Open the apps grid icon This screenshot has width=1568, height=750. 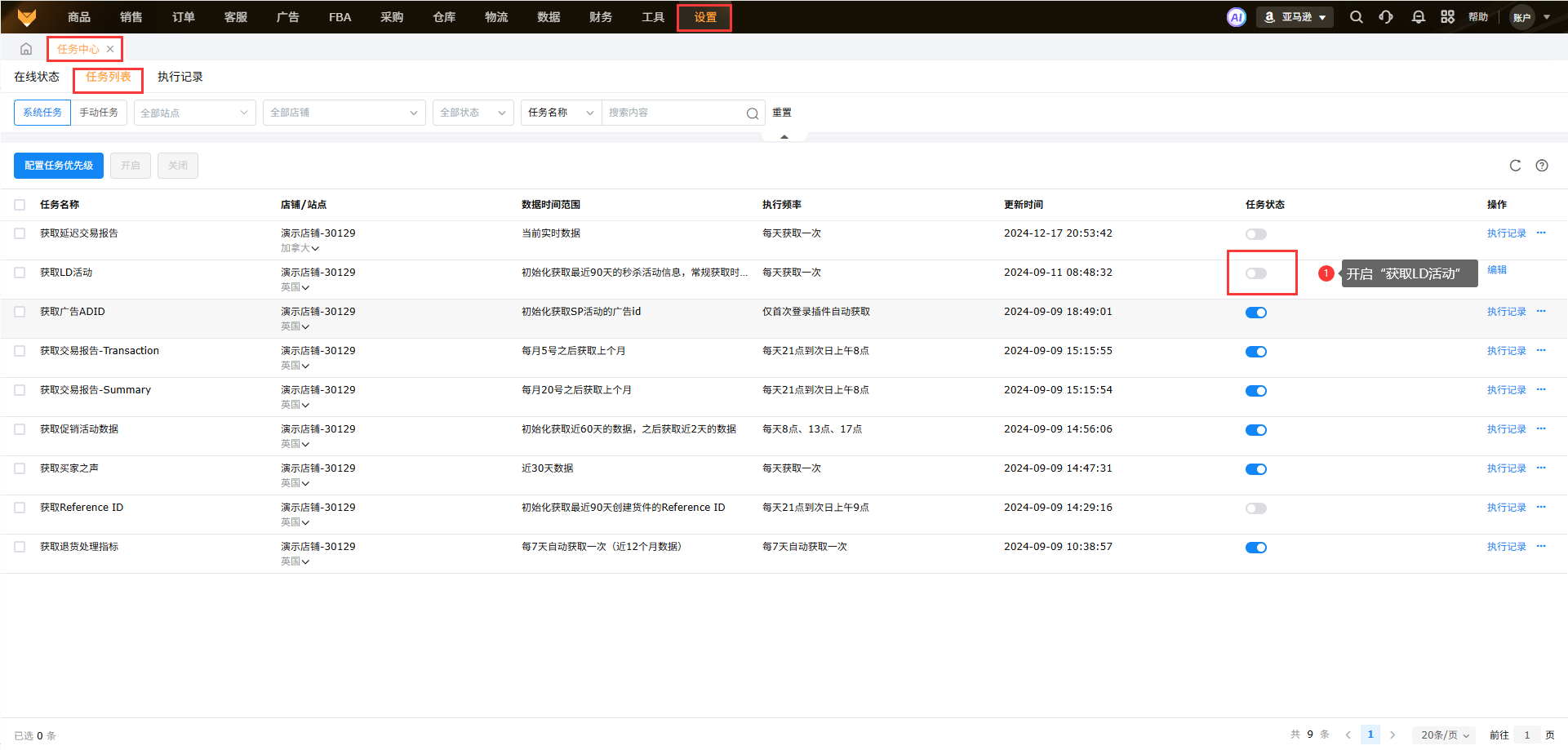(1447, 17)
